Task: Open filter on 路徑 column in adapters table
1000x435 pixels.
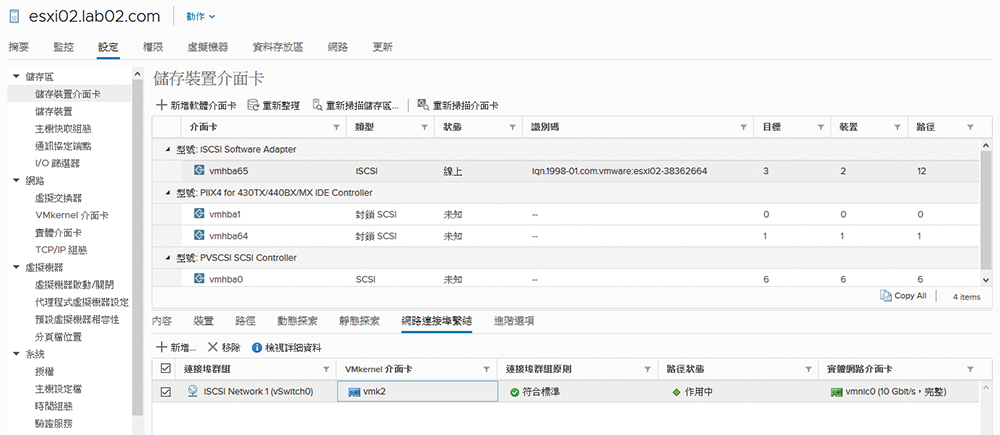Action: pos(970,128)
